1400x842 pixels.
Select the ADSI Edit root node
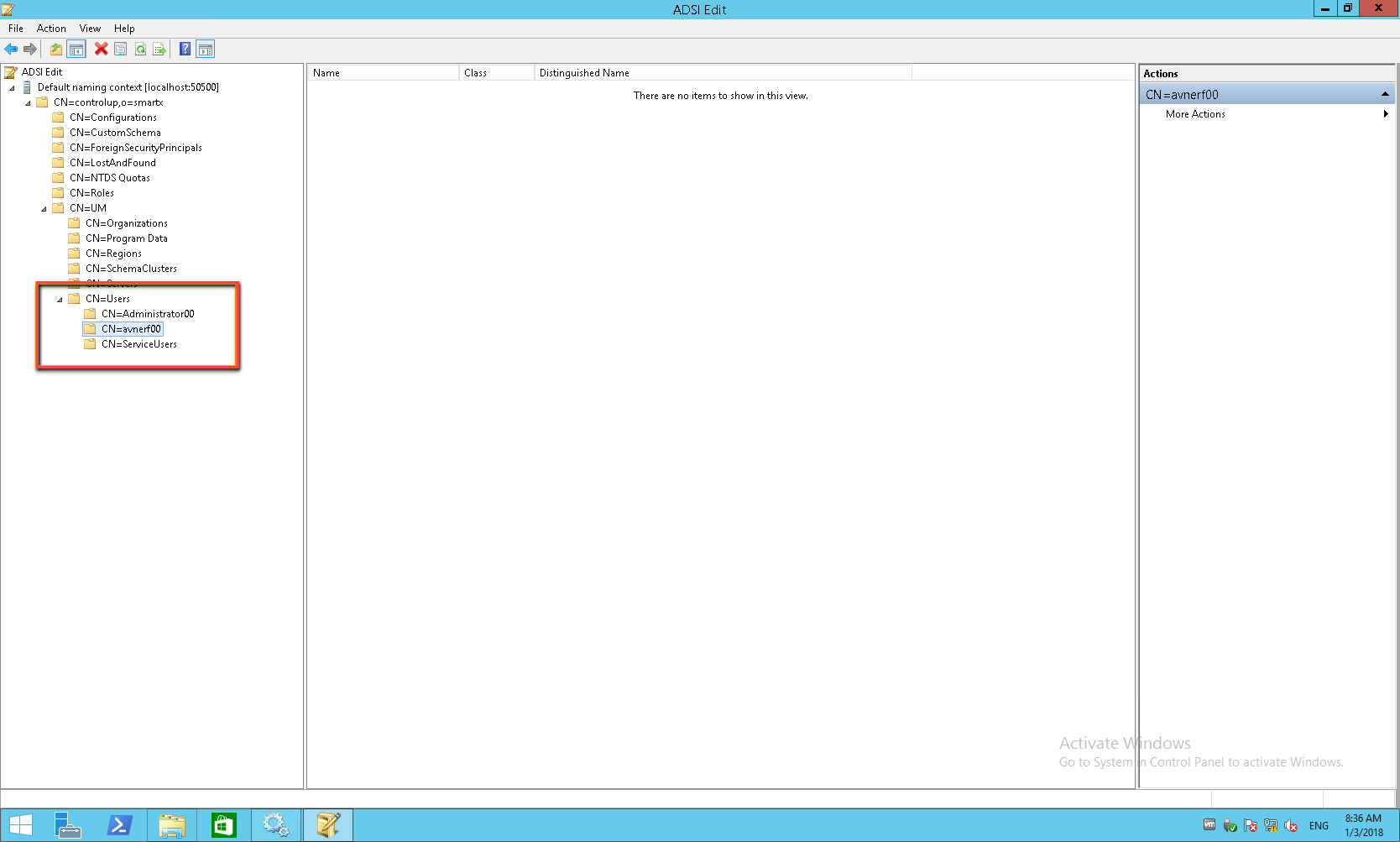[42, 72]
